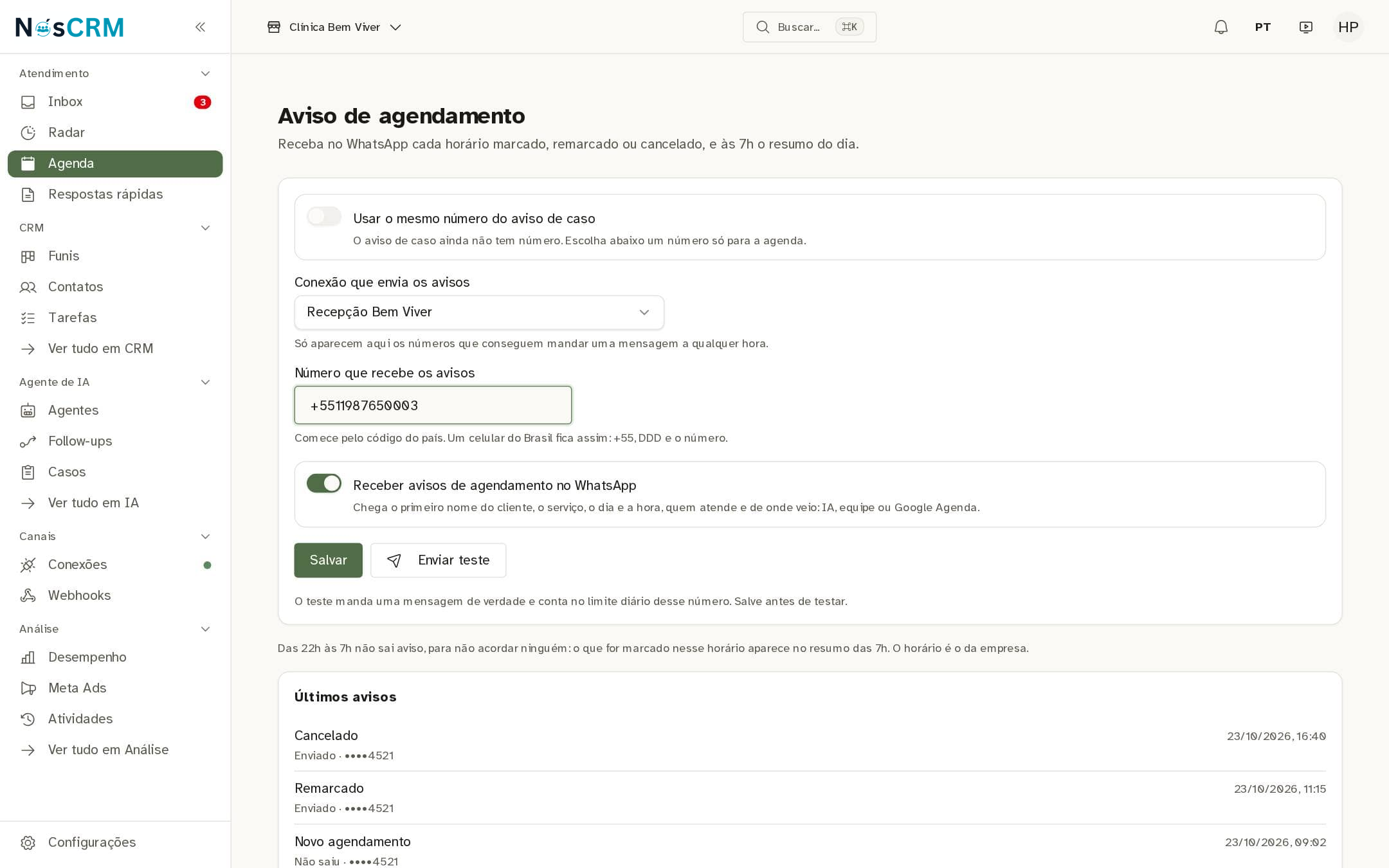Select the 'Cancelado' notice row
The height and width of the screenshot is (868, 1389).
810,745
